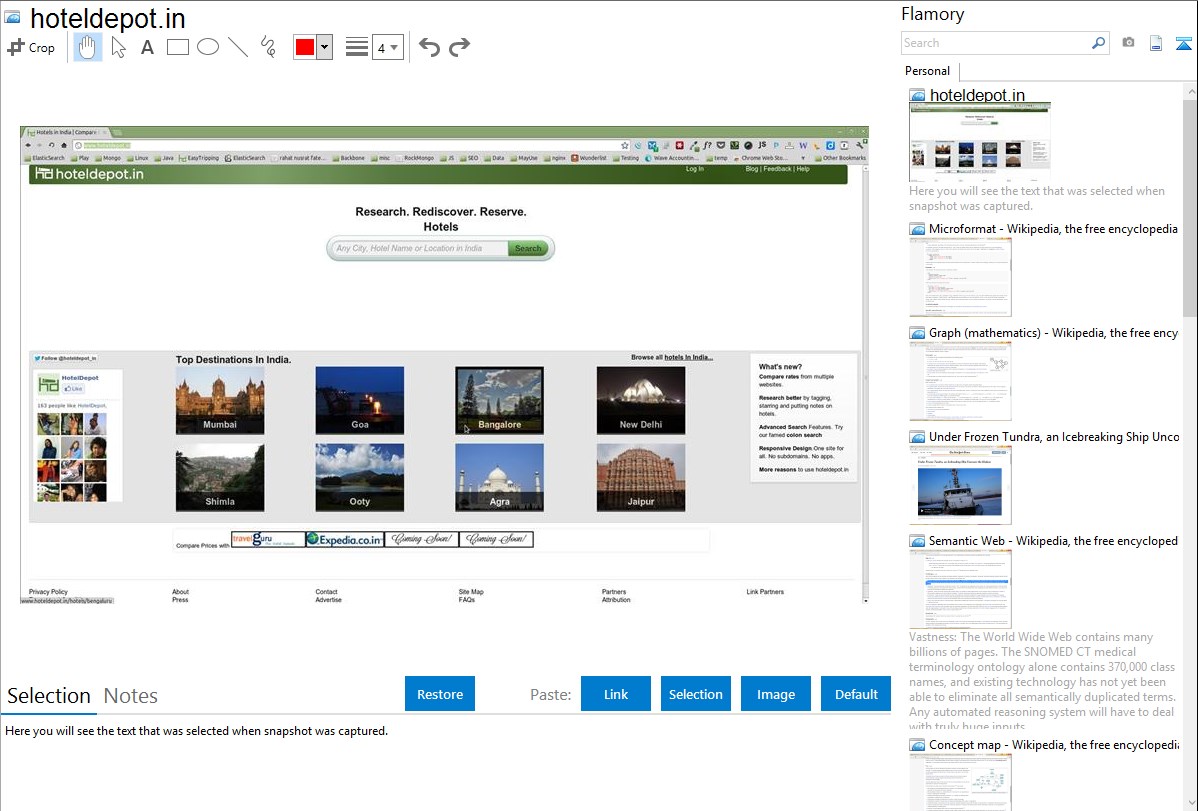Activate the hand pan tool

pyautogui.click(x=87, y=47)
